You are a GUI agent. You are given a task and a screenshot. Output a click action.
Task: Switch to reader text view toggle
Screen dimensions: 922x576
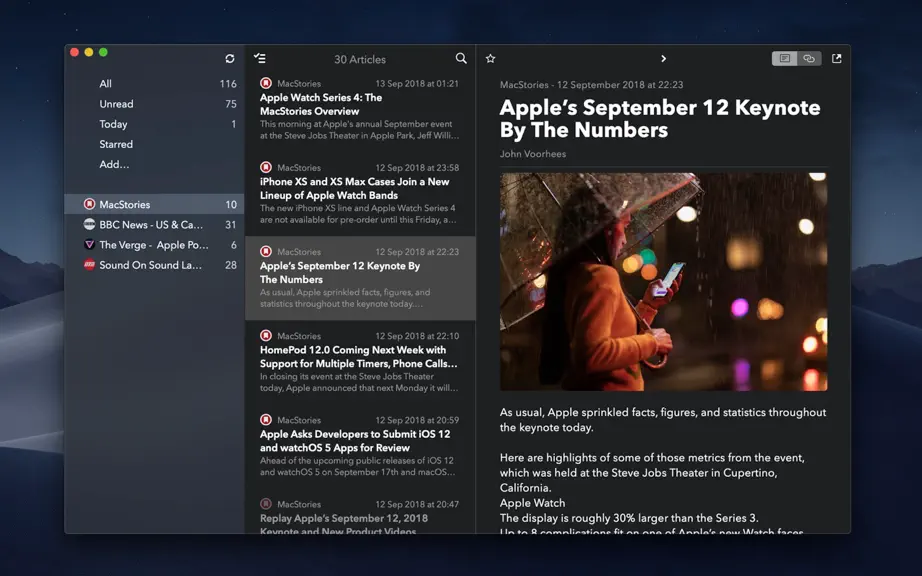[784, 58]
